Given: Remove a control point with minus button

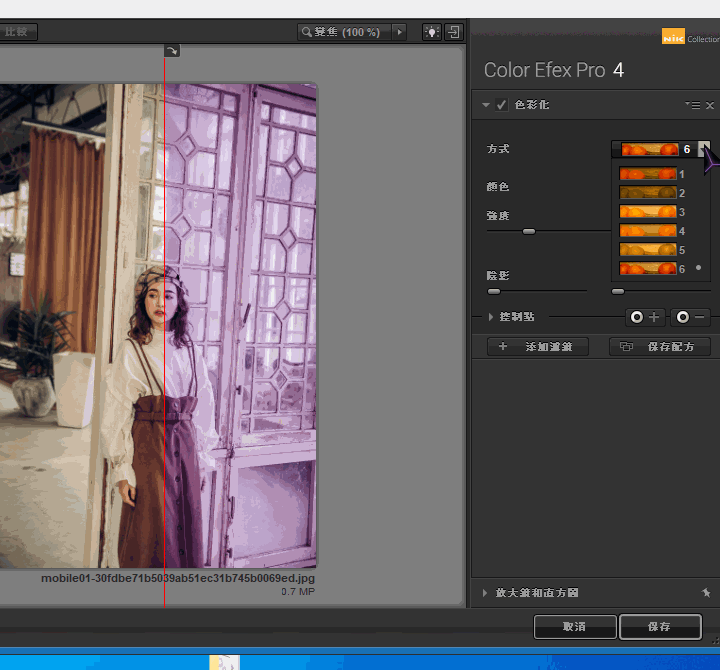Looking at the screenshot, I should (x=690, y=317).
